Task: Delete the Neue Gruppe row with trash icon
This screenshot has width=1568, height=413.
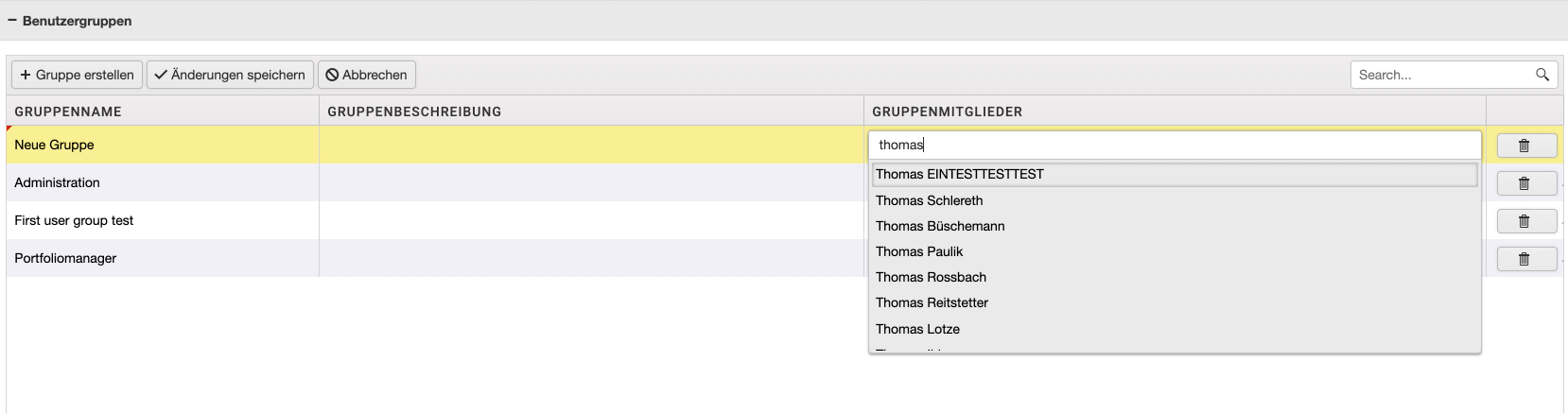Action: coord(1525,146)
